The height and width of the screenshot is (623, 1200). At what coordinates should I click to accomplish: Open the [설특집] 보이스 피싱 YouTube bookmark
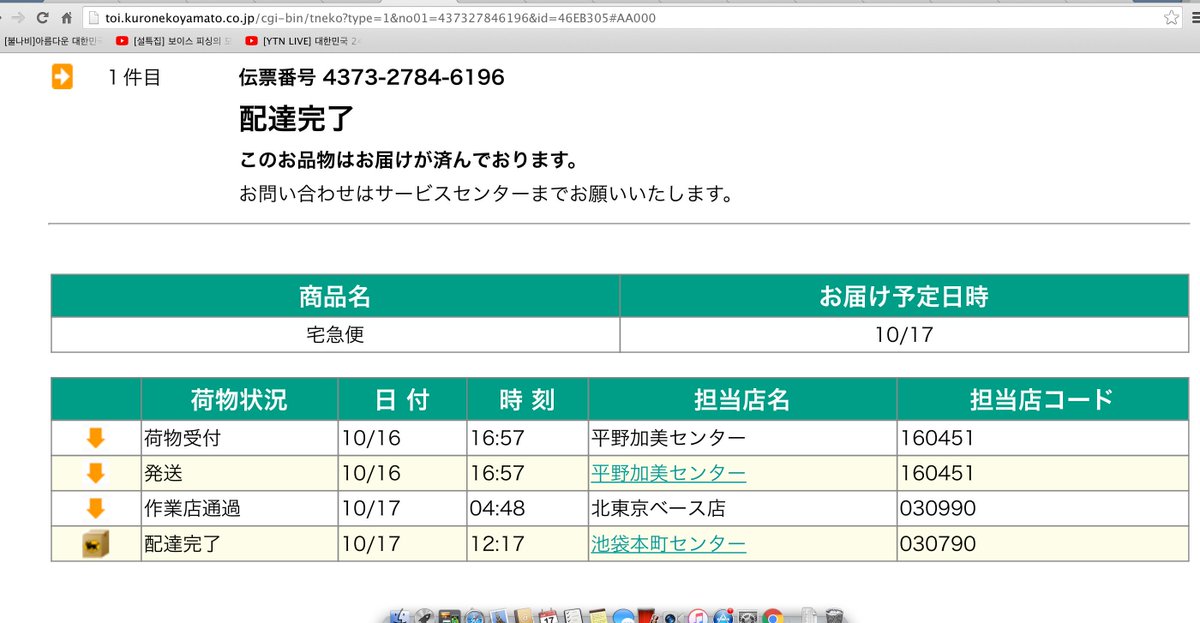tap(173, 41)
